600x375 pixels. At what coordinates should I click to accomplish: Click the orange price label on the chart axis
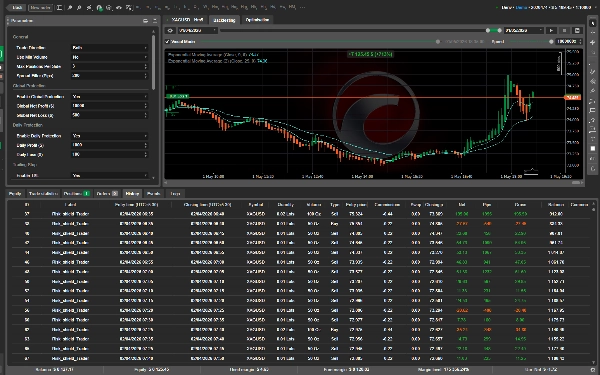click(x=573, y=98)
